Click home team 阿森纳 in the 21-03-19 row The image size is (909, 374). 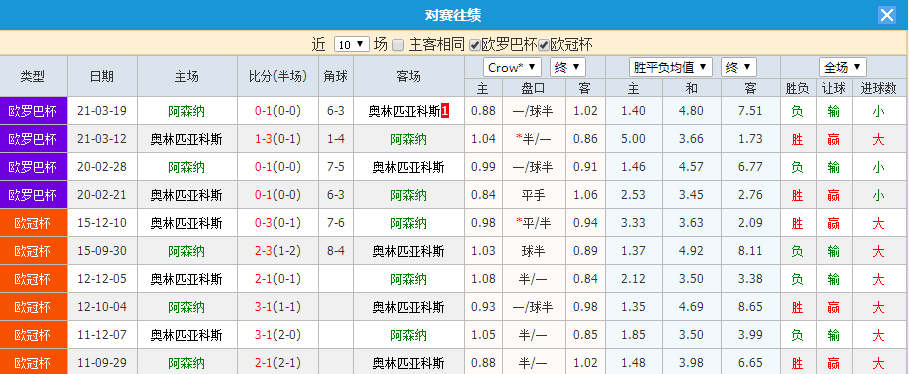click(x=186, y=111)
